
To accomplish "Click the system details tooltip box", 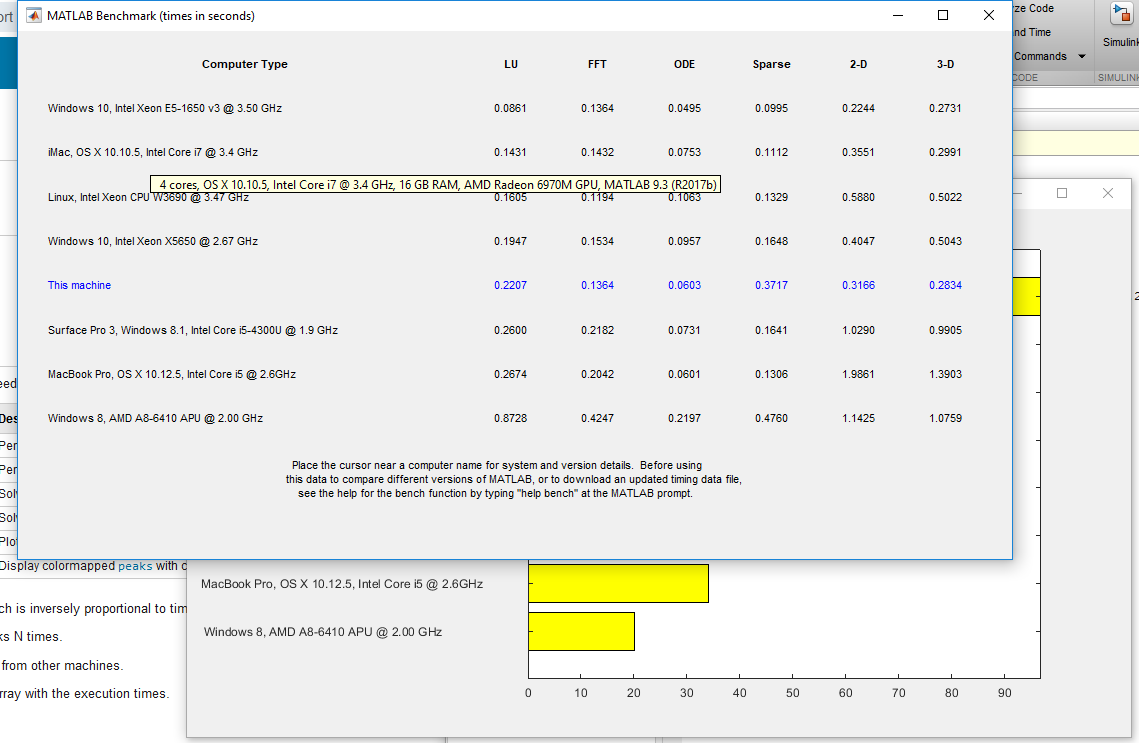I will tap(437, 184).
